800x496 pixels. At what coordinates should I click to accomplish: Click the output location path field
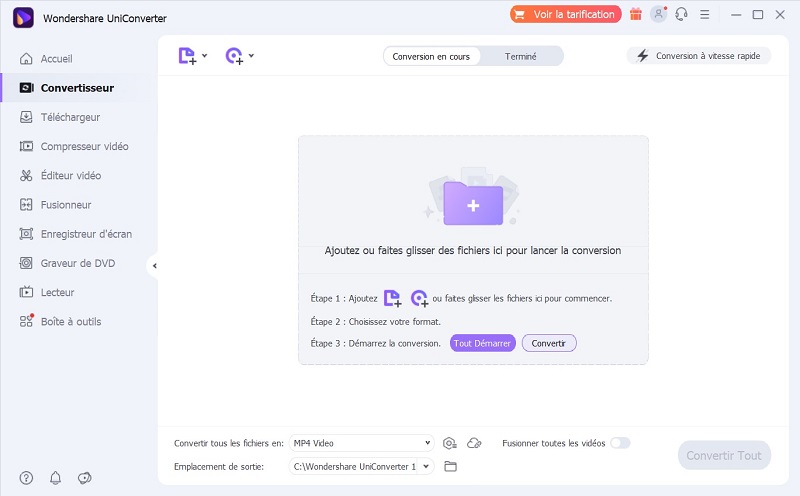[x=354, y=466]
